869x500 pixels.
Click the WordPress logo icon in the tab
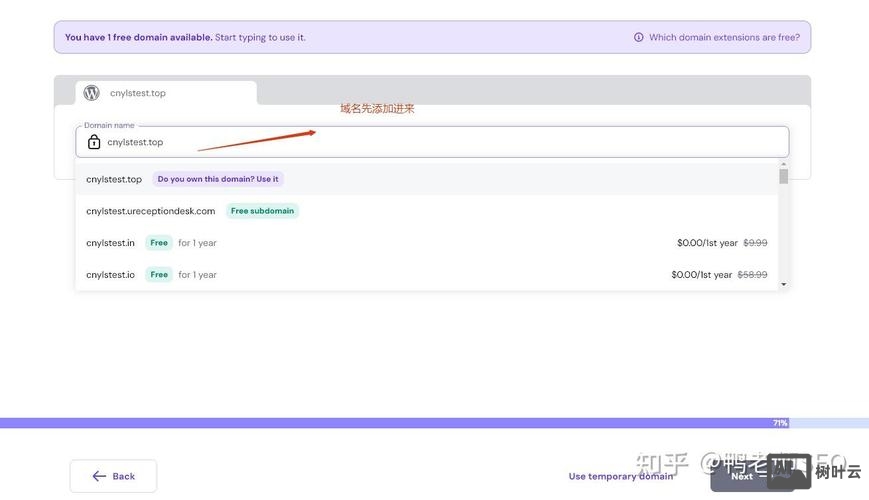coord(91,93)
